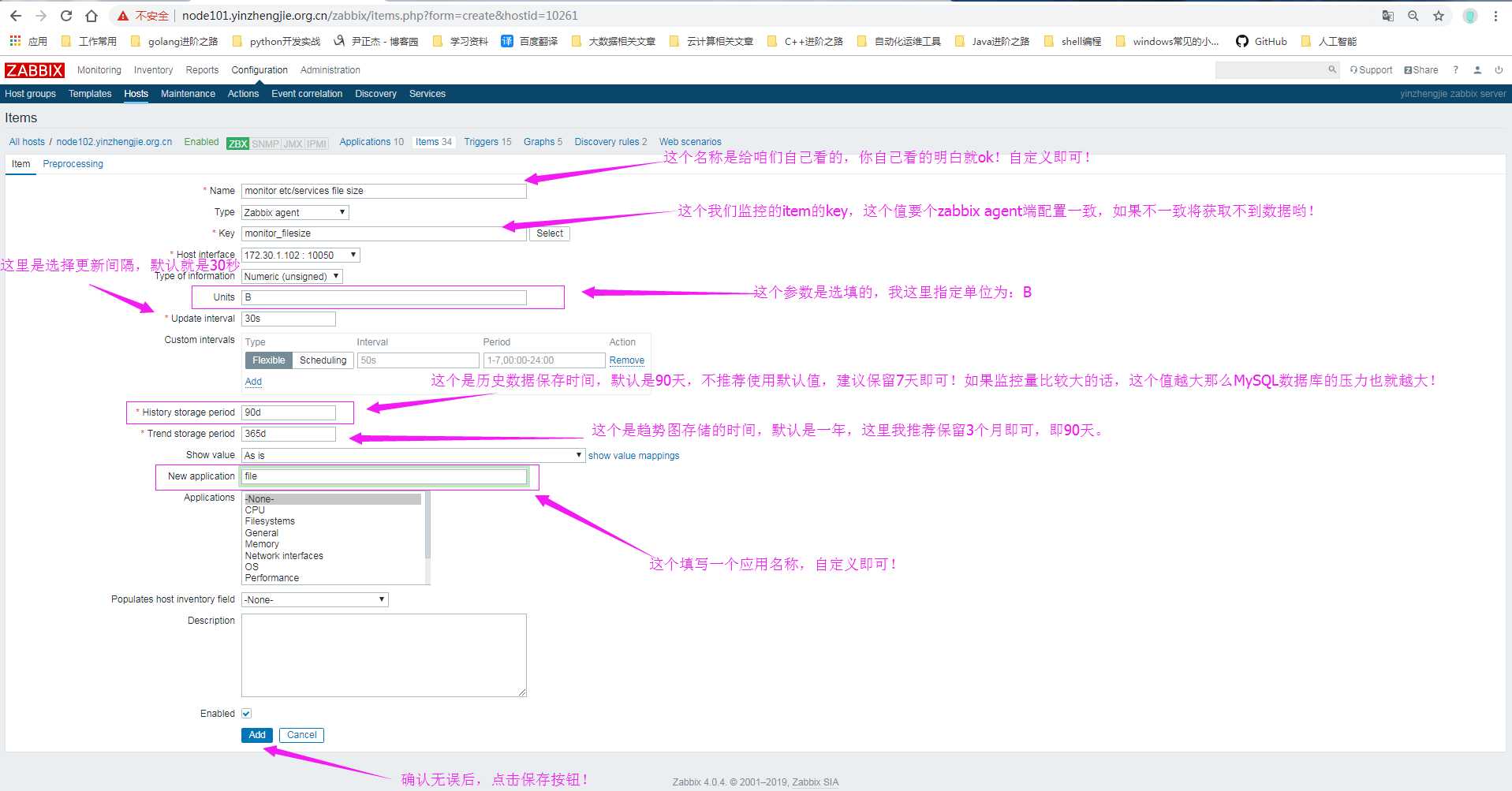
Task: Go to browser home icon
Action: point(91,16)
